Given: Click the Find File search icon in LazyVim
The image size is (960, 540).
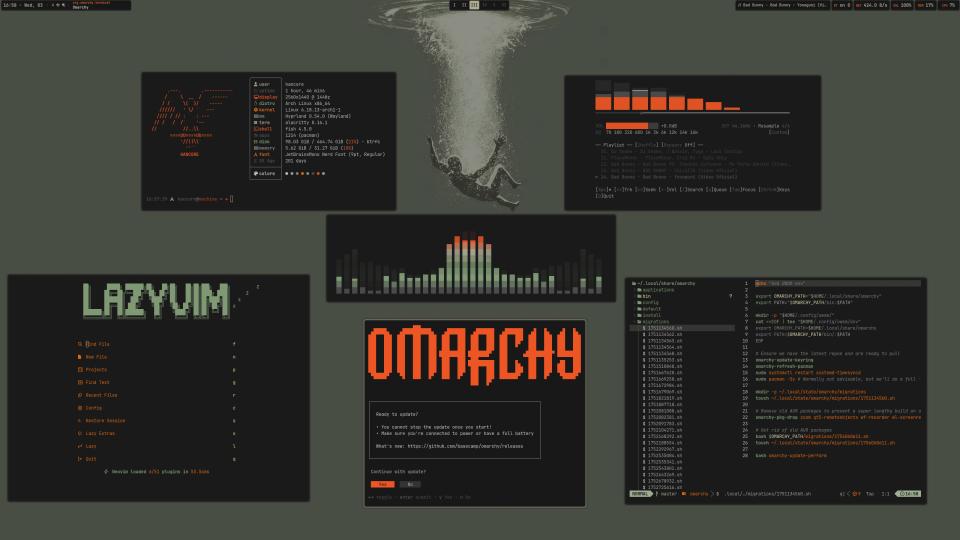Looking at the screenshot, I should [79, 343].
